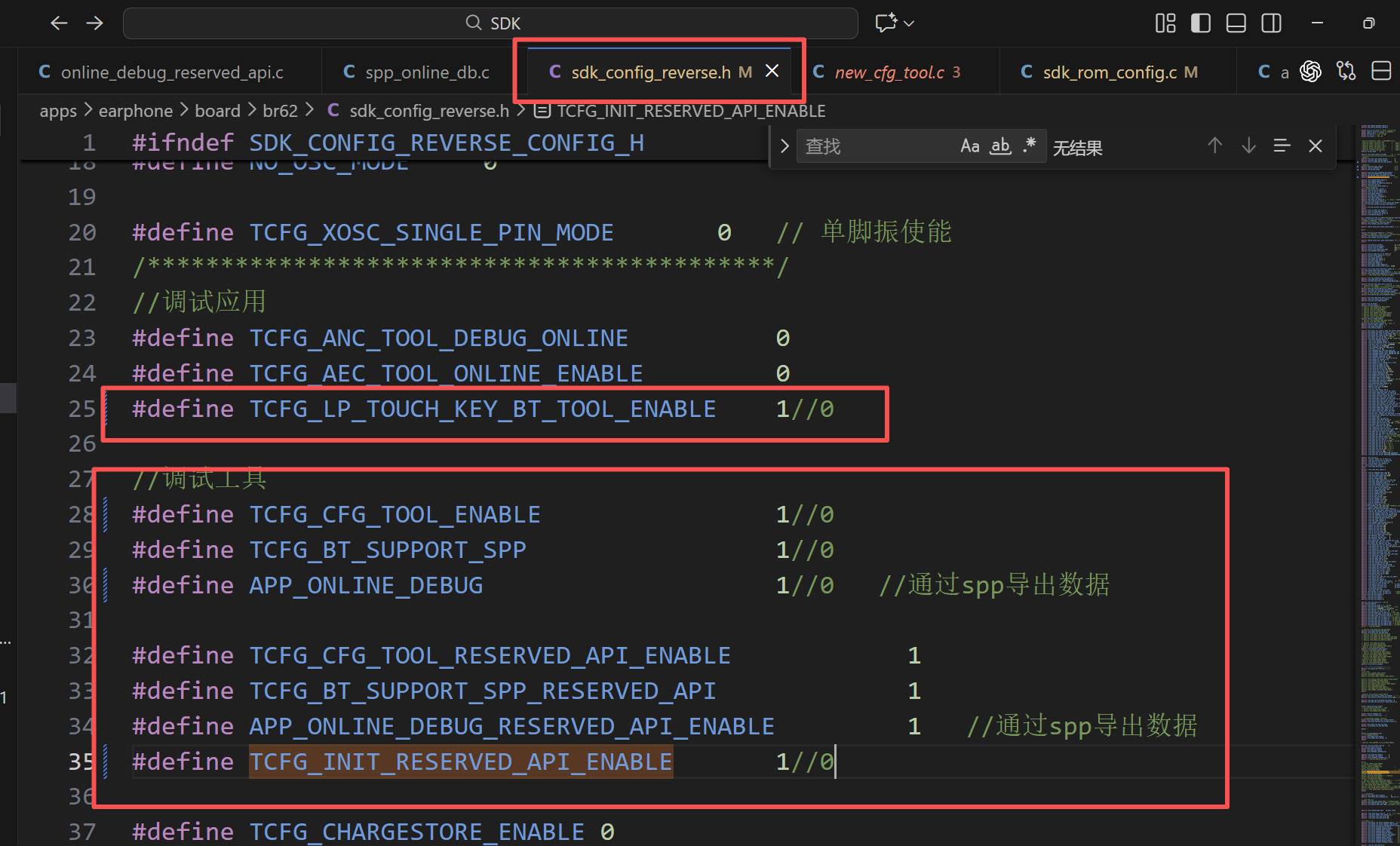
Task: Toggle Match Whole Word in find
Action: (x=1001, y=146)
